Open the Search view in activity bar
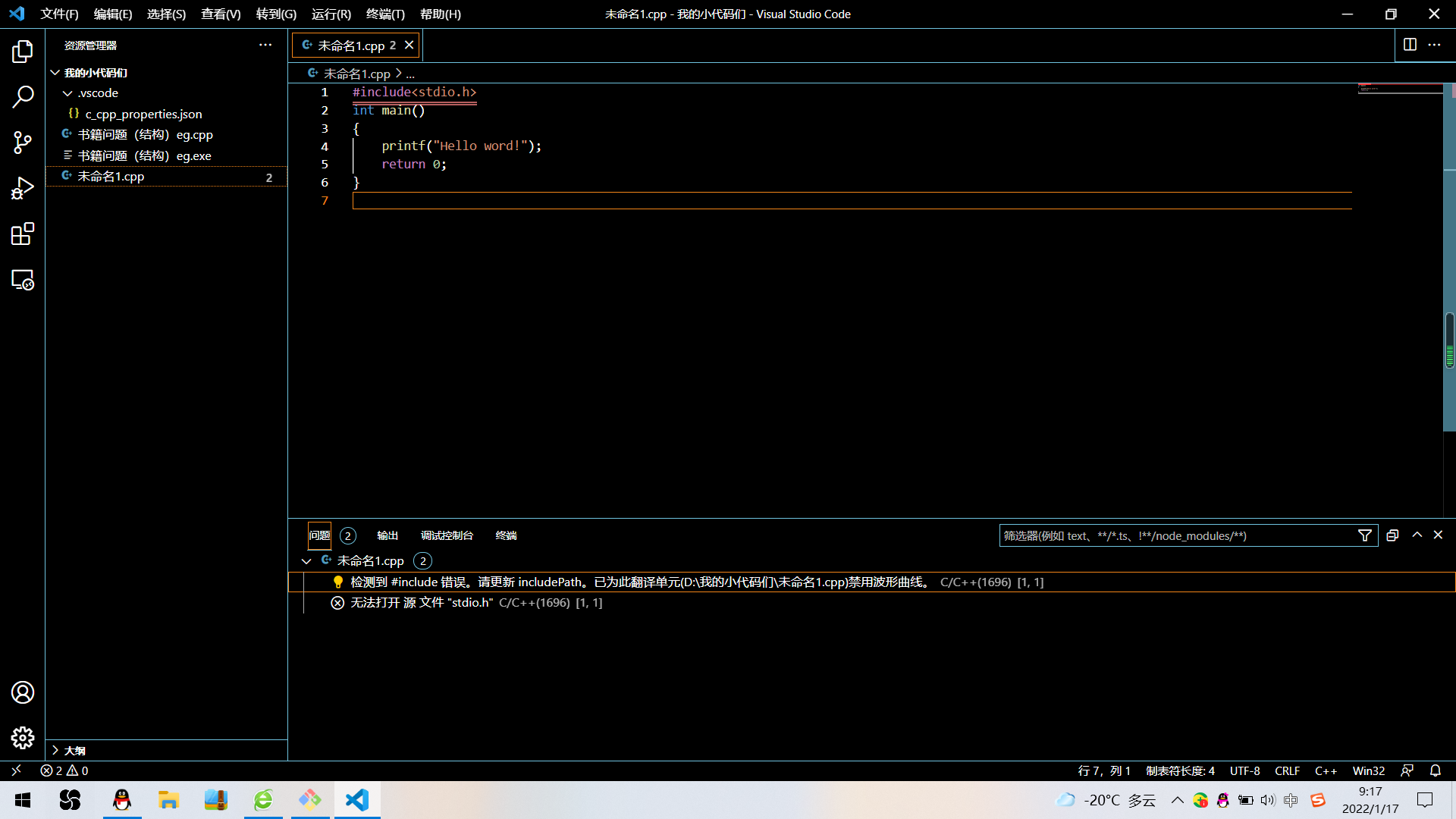The image size is (1456, 819). [x=23, y=97]
